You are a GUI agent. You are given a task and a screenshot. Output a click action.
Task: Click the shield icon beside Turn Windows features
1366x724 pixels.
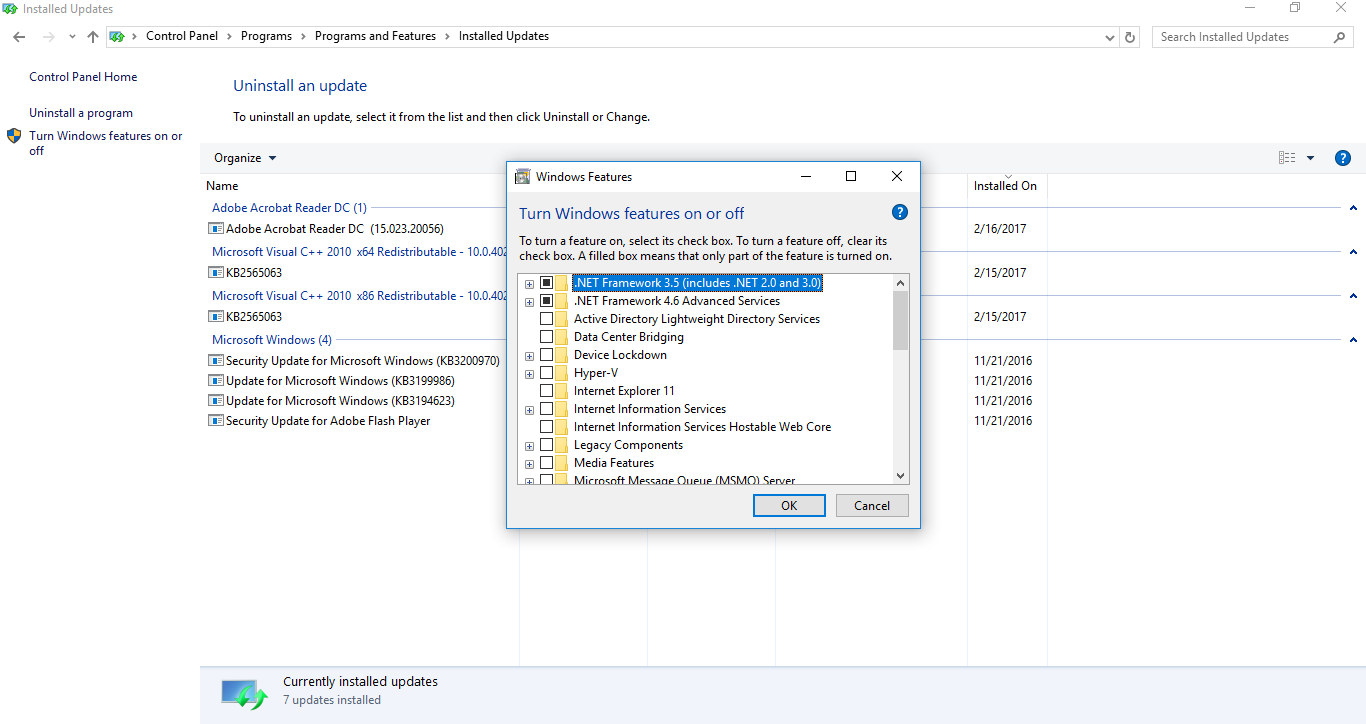tap(14, 136)
